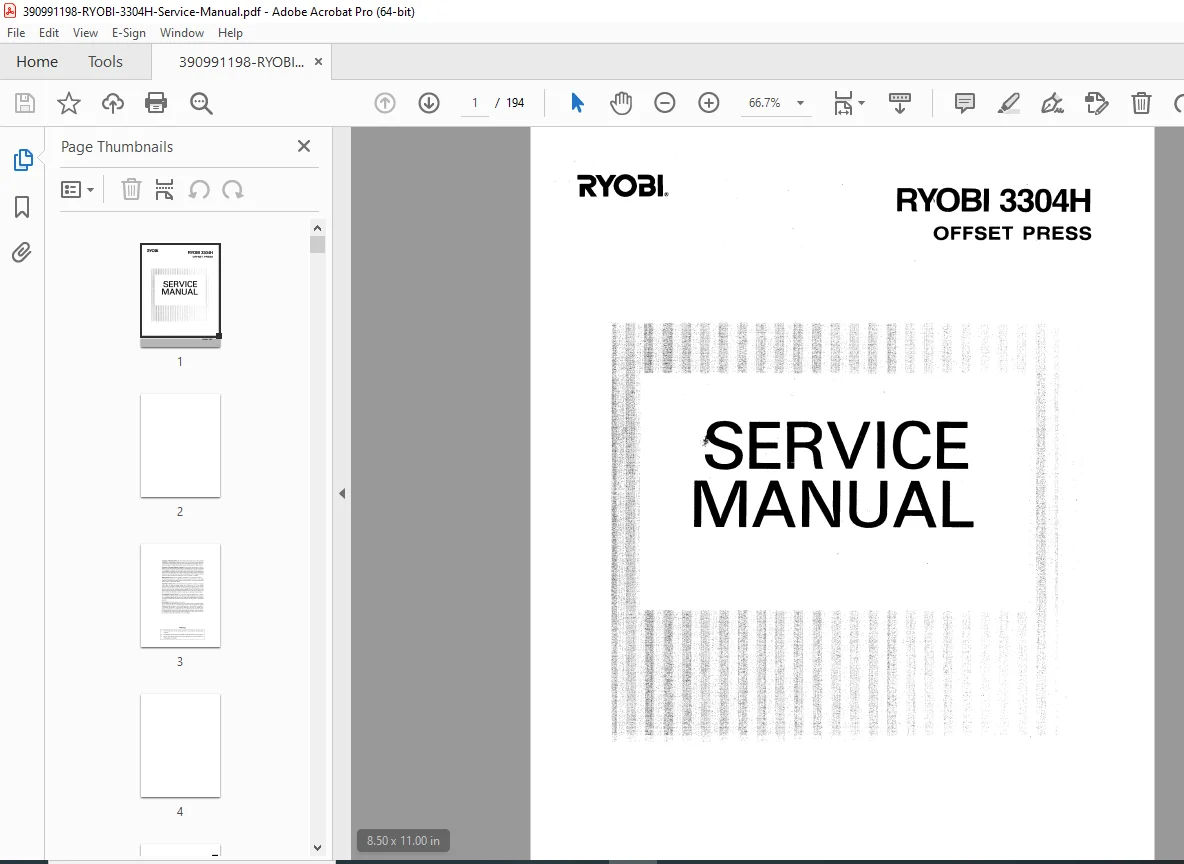Click the insert pages icon in thumbnails
1184x864 pixels.
click(164, 190)
